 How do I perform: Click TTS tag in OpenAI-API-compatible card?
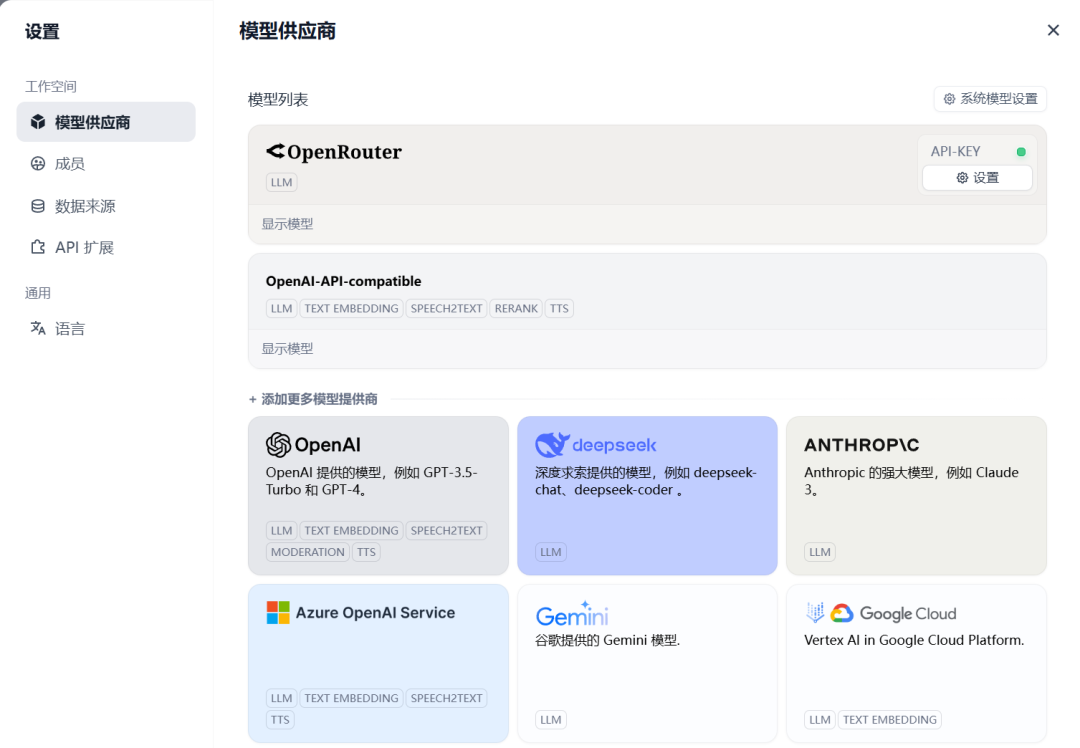559,309
